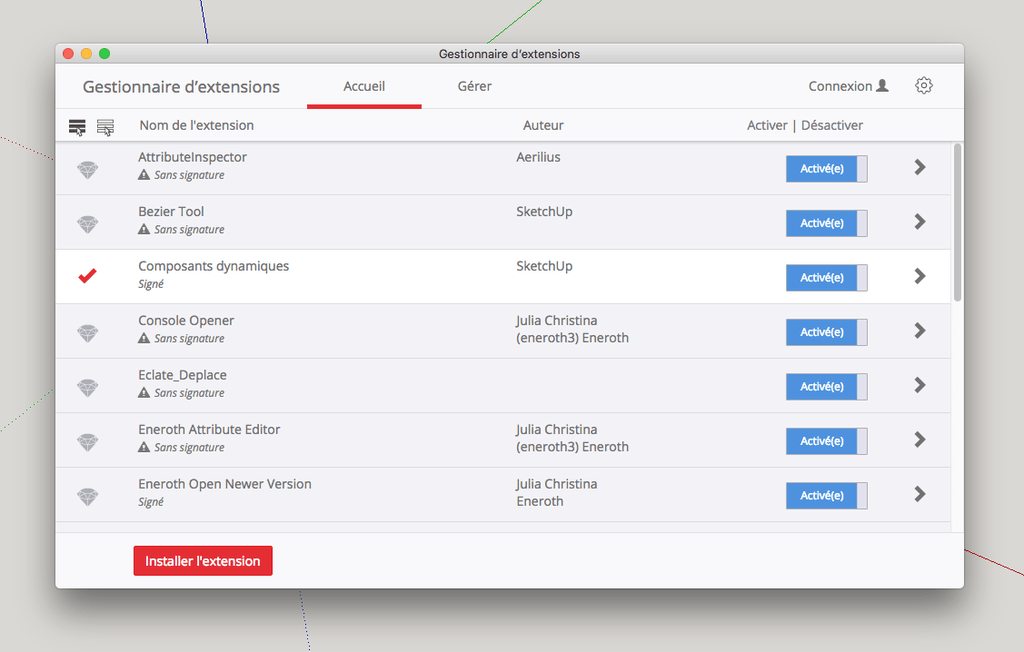The width and height of the screenshot is (1024, 652).
Task: Click the warning icon under Eclate_Deplace
Action: click(x=144, y=392)
